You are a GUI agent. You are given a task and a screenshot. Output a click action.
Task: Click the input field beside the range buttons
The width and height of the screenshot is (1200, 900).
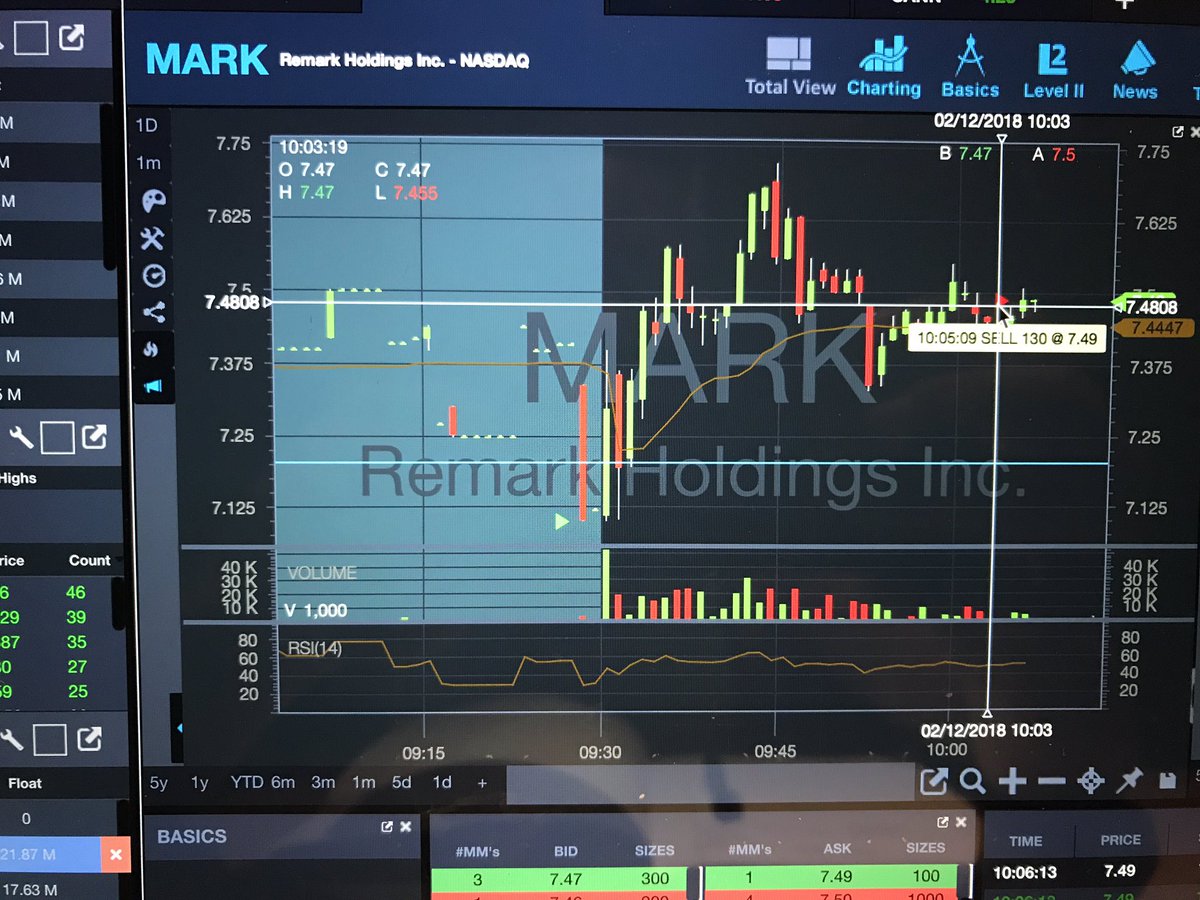pos(711,784)
